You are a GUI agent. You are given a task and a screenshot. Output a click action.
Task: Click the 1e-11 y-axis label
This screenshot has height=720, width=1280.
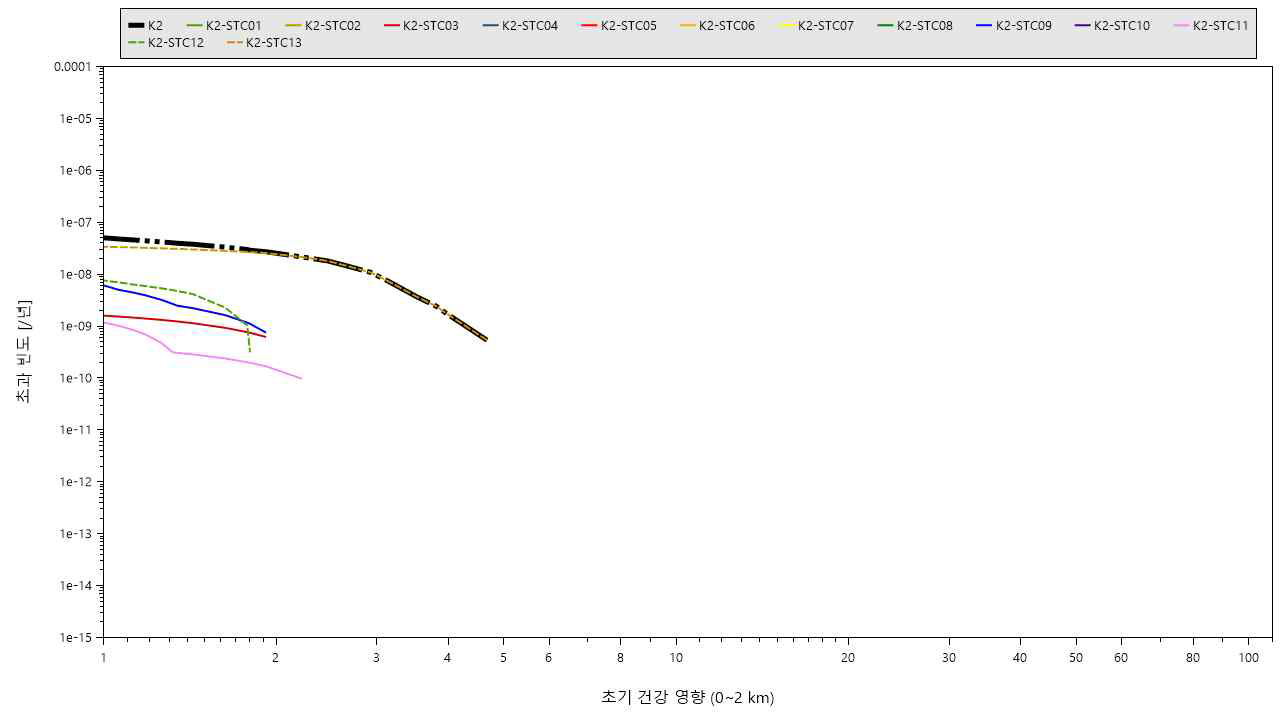click(x=75, y=430)
